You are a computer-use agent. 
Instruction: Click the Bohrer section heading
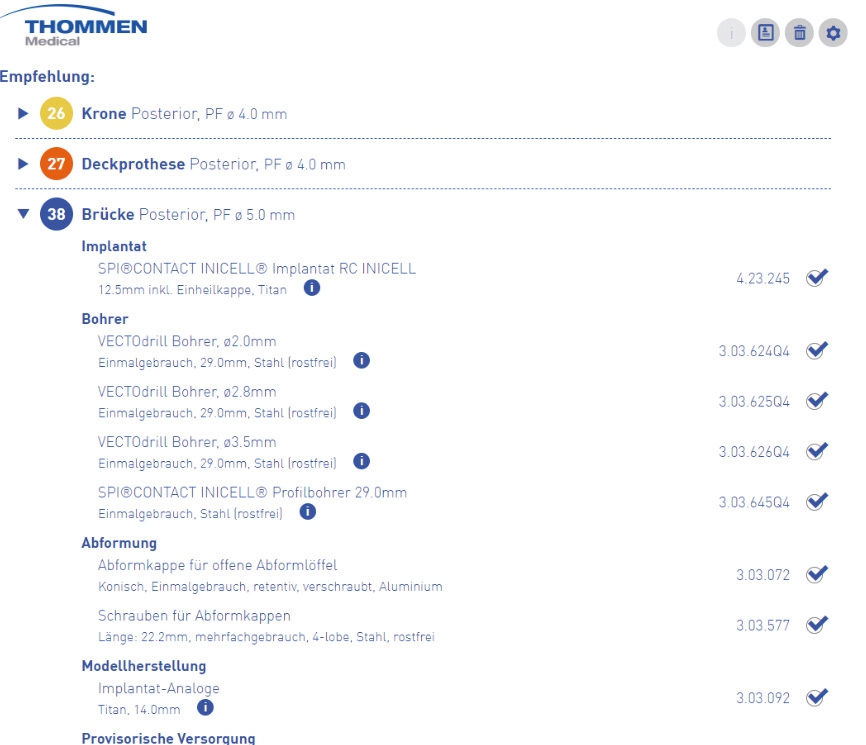point(105,319)
